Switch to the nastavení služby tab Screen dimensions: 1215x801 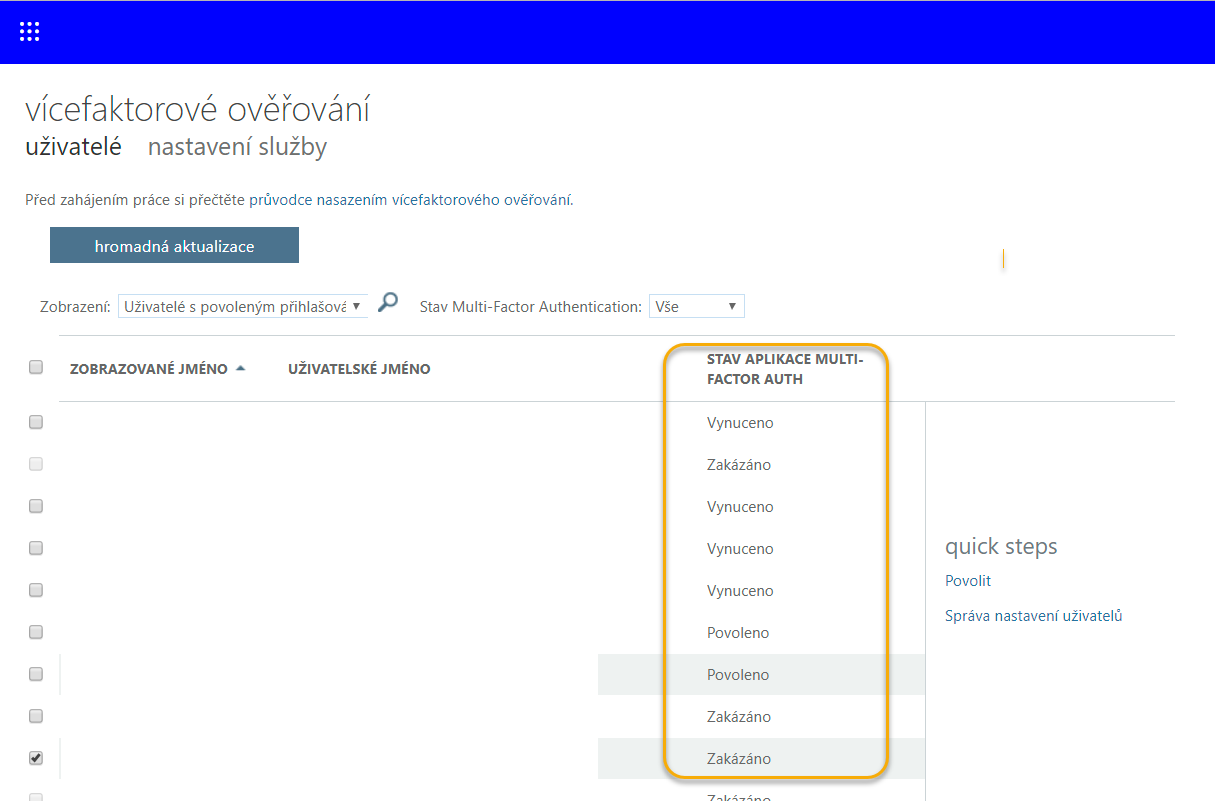(237, 147)
